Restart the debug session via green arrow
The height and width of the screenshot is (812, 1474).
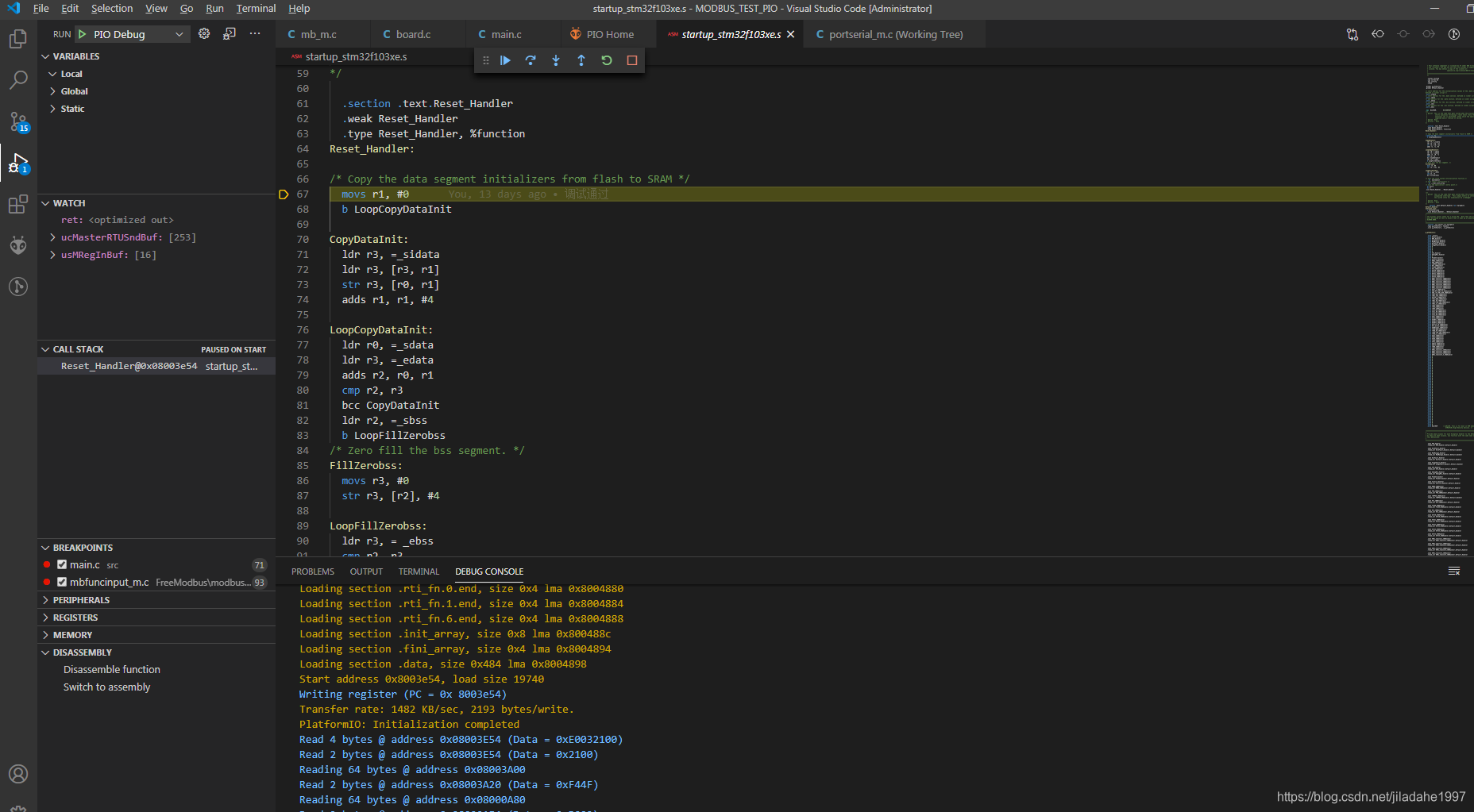[607, 60]
